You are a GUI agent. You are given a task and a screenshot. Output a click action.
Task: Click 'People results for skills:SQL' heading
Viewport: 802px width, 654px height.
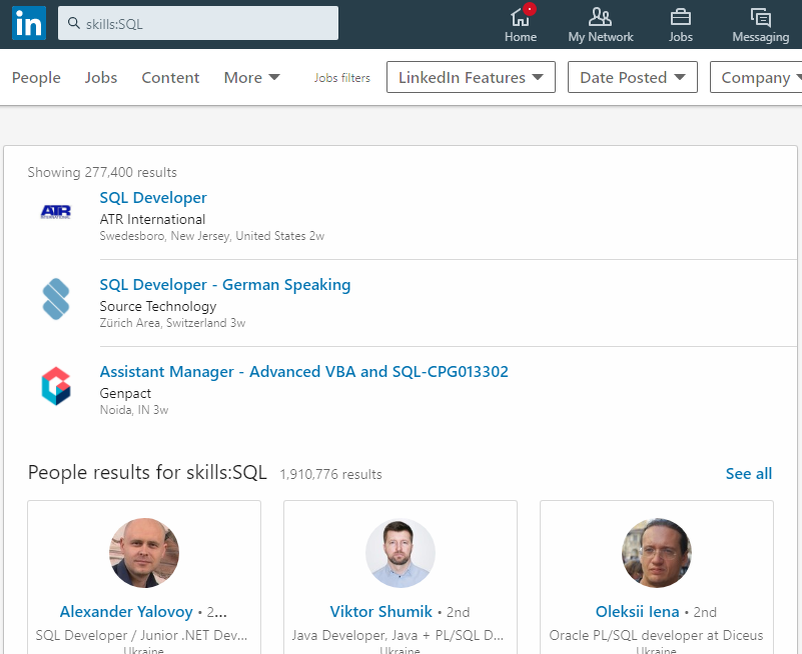coord(147,472)
